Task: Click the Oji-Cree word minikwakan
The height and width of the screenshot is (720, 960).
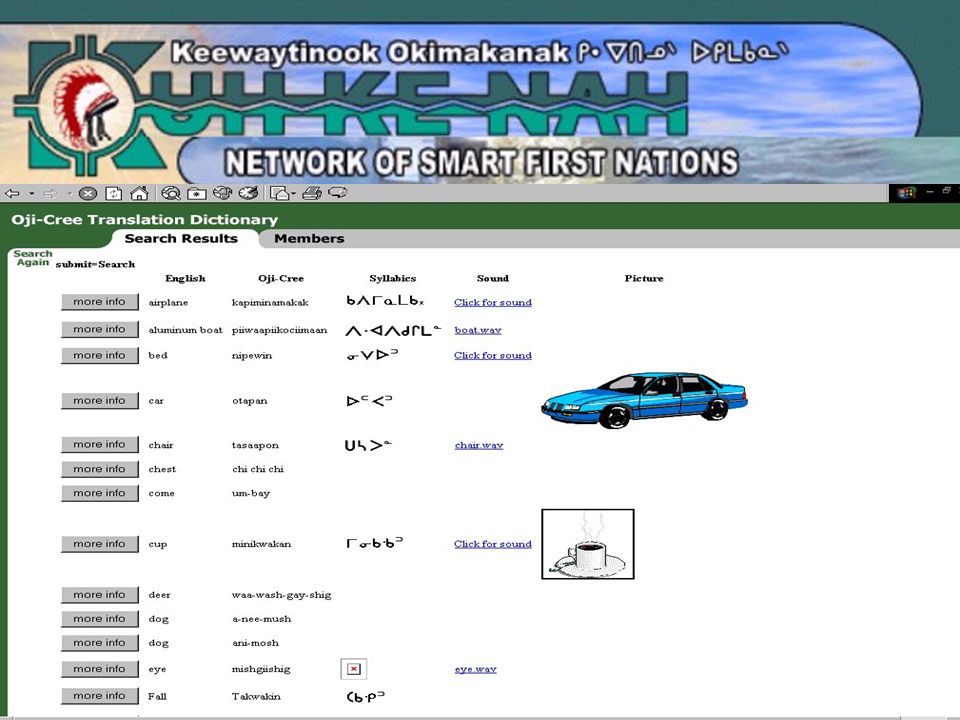Action: [261, 544]
